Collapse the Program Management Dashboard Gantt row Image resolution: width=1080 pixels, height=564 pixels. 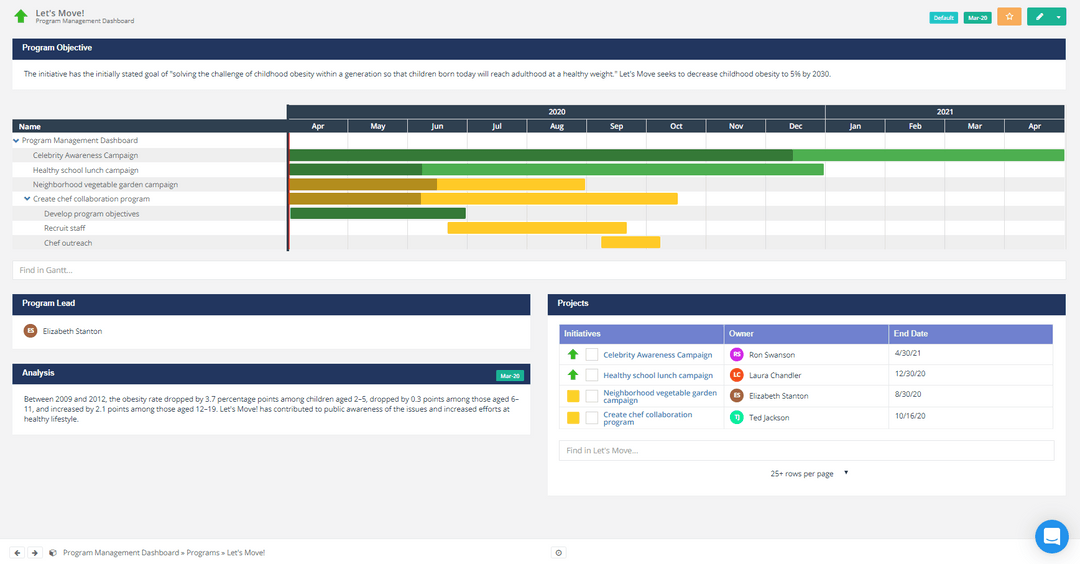click(x=16, y=140)
